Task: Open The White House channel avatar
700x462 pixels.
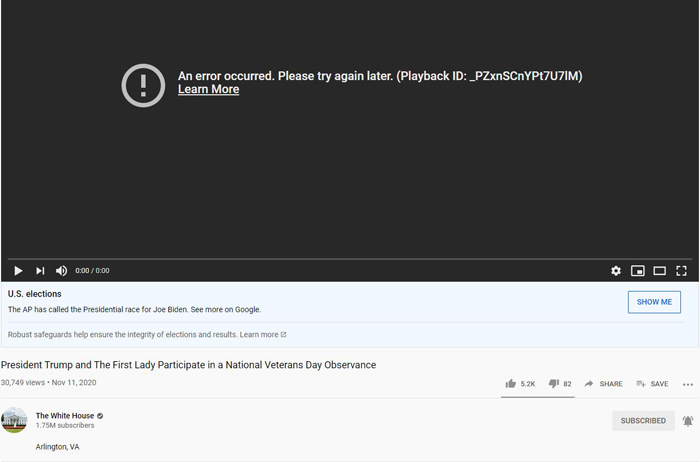Action: click(x=14, y=420)
